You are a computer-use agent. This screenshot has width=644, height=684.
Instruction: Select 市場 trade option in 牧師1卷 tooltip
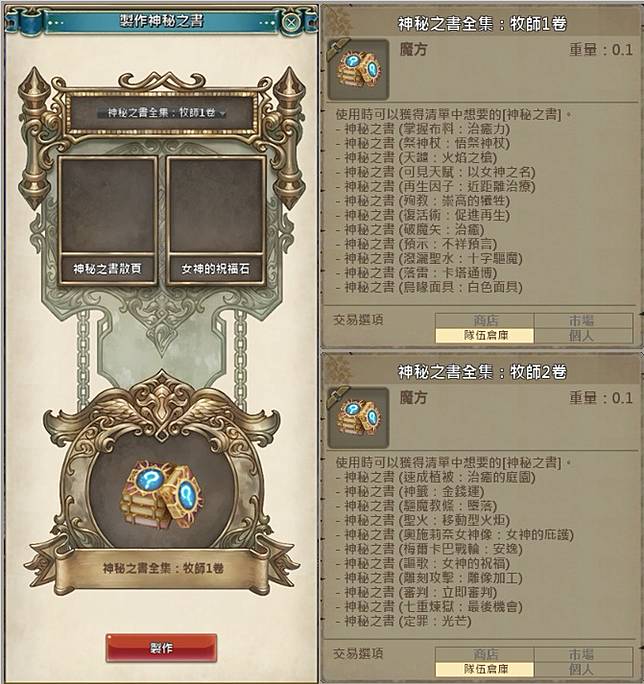tap(583, 321)
